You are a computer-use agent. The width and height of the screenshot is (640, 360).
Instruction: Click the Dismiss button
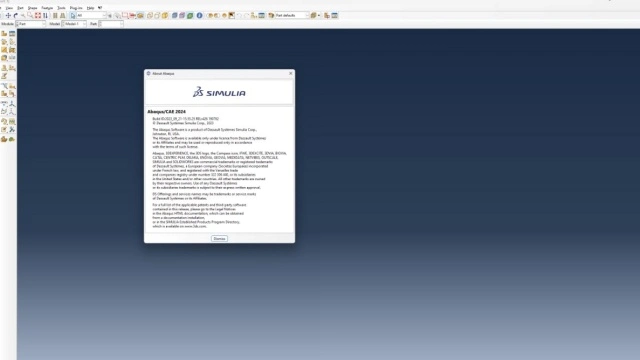pos(219,238)
